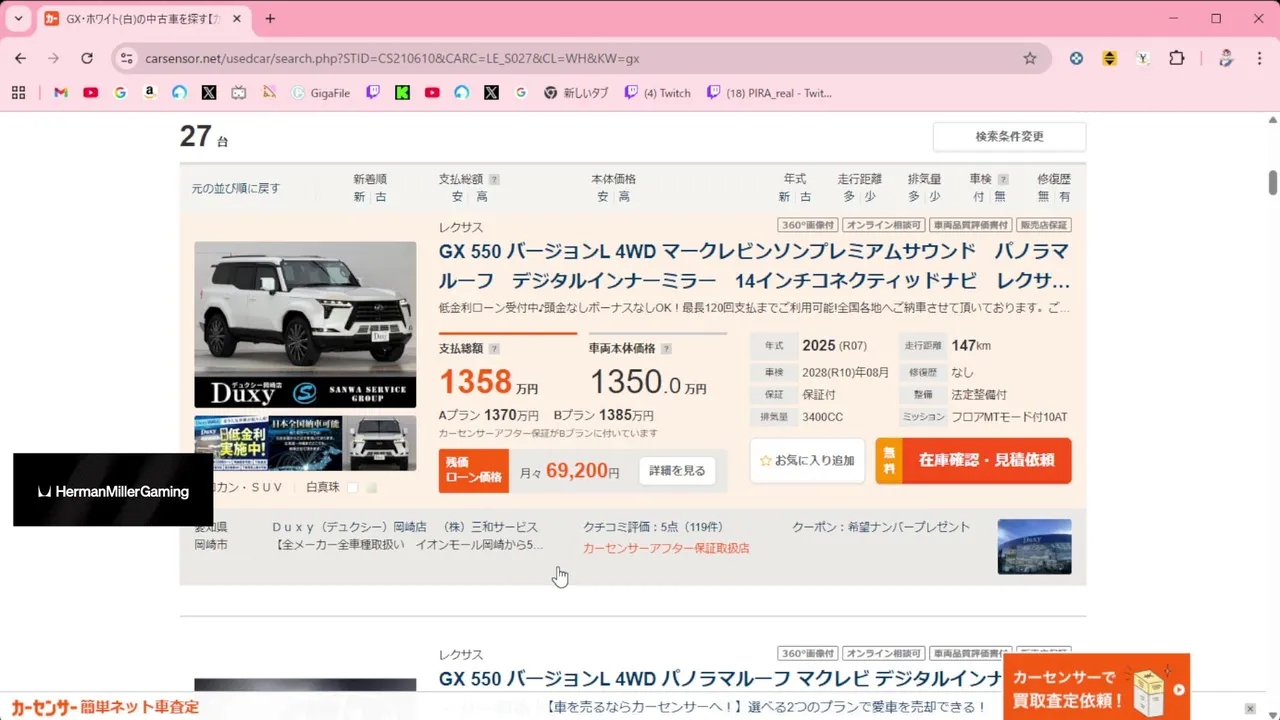
Task: Open the マークレビンソン GX 550 listing title
Action: (754, 266)
